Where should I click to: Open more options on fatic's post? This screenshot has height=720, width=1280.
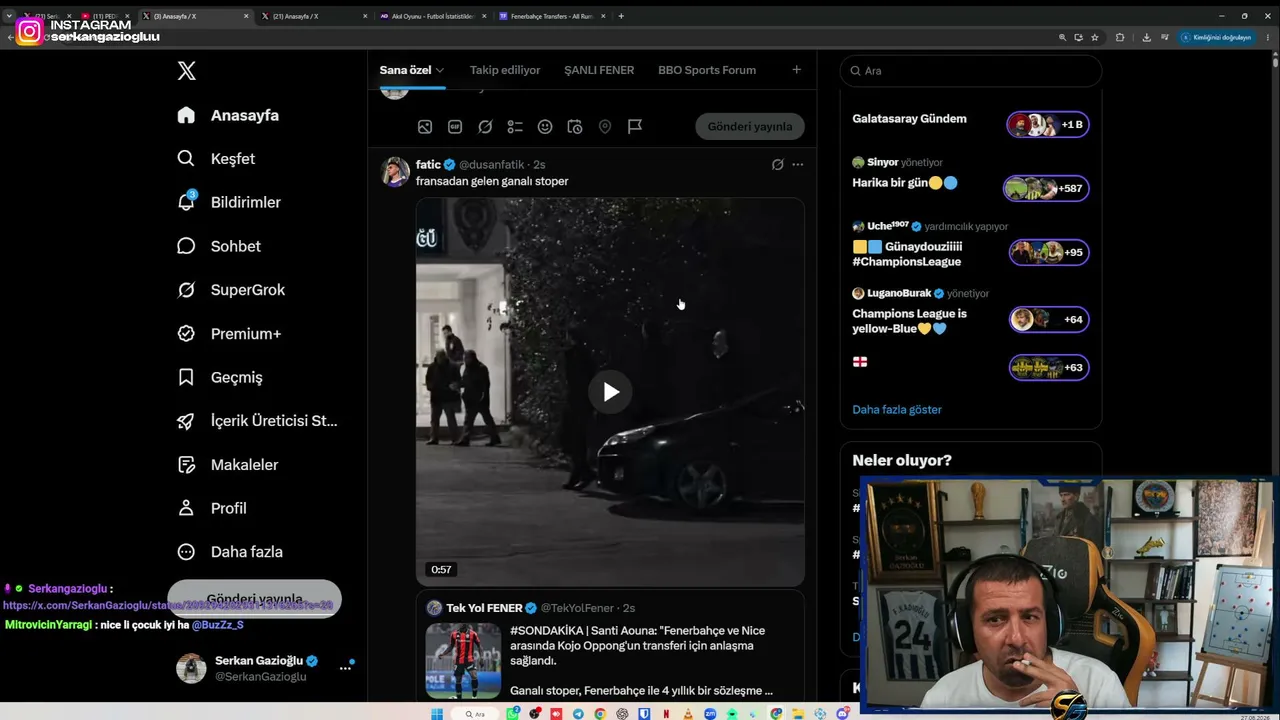point(797,164)
